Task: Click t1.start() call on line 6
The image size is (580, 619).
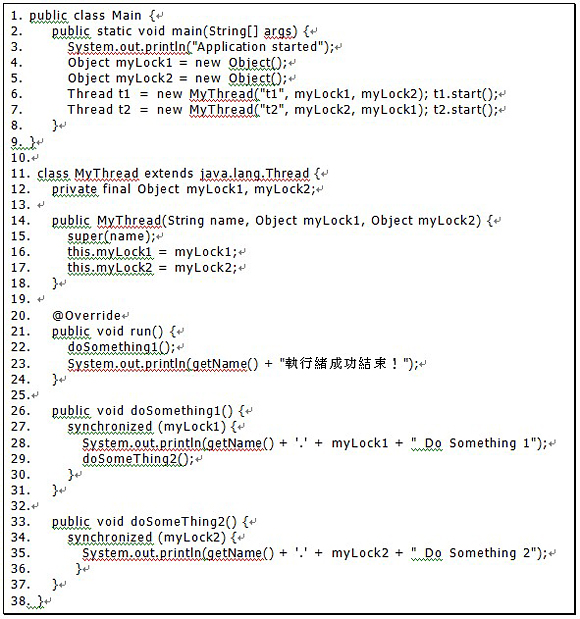Action: click(x=466, y=94)
